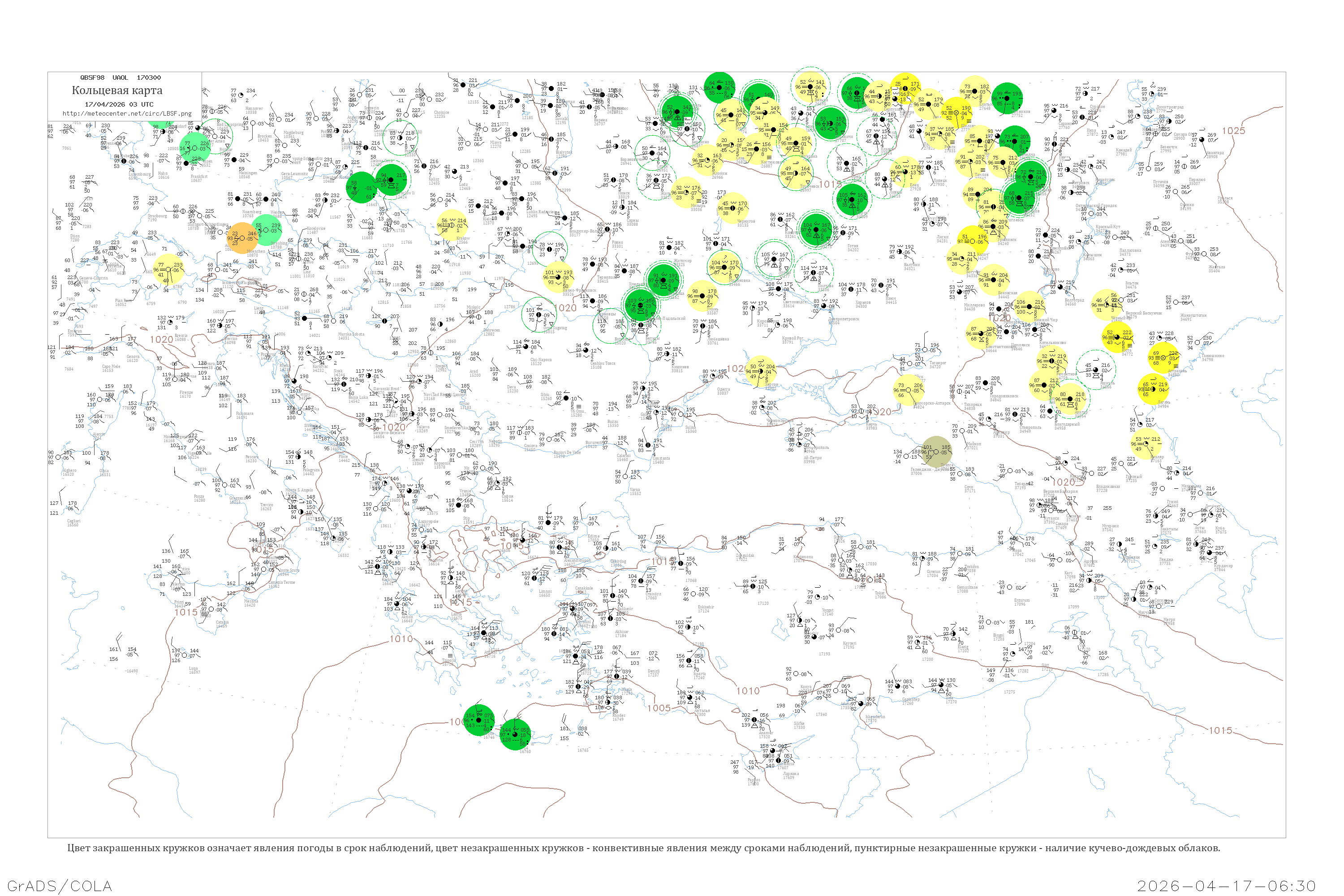Click the yellow station circle at Приморско-Ахтарск

(x=908, y=390)
